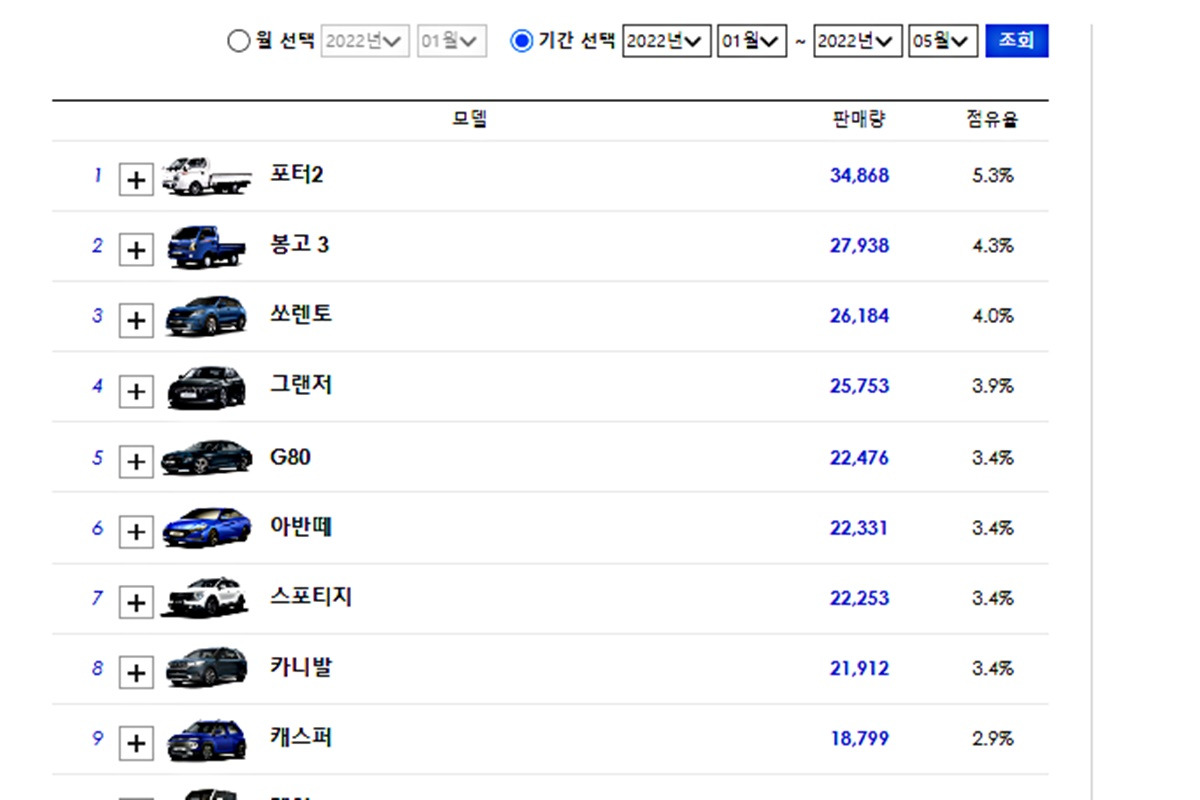Click the 26,184 sales figure
This screenshot has width=1200, height=800.
(859, 316)
